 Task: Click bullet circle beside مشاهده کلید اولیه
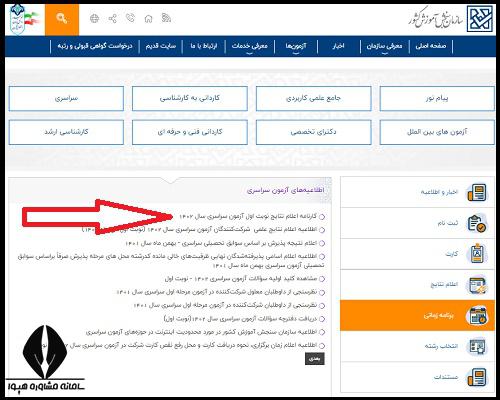[322, 279]
